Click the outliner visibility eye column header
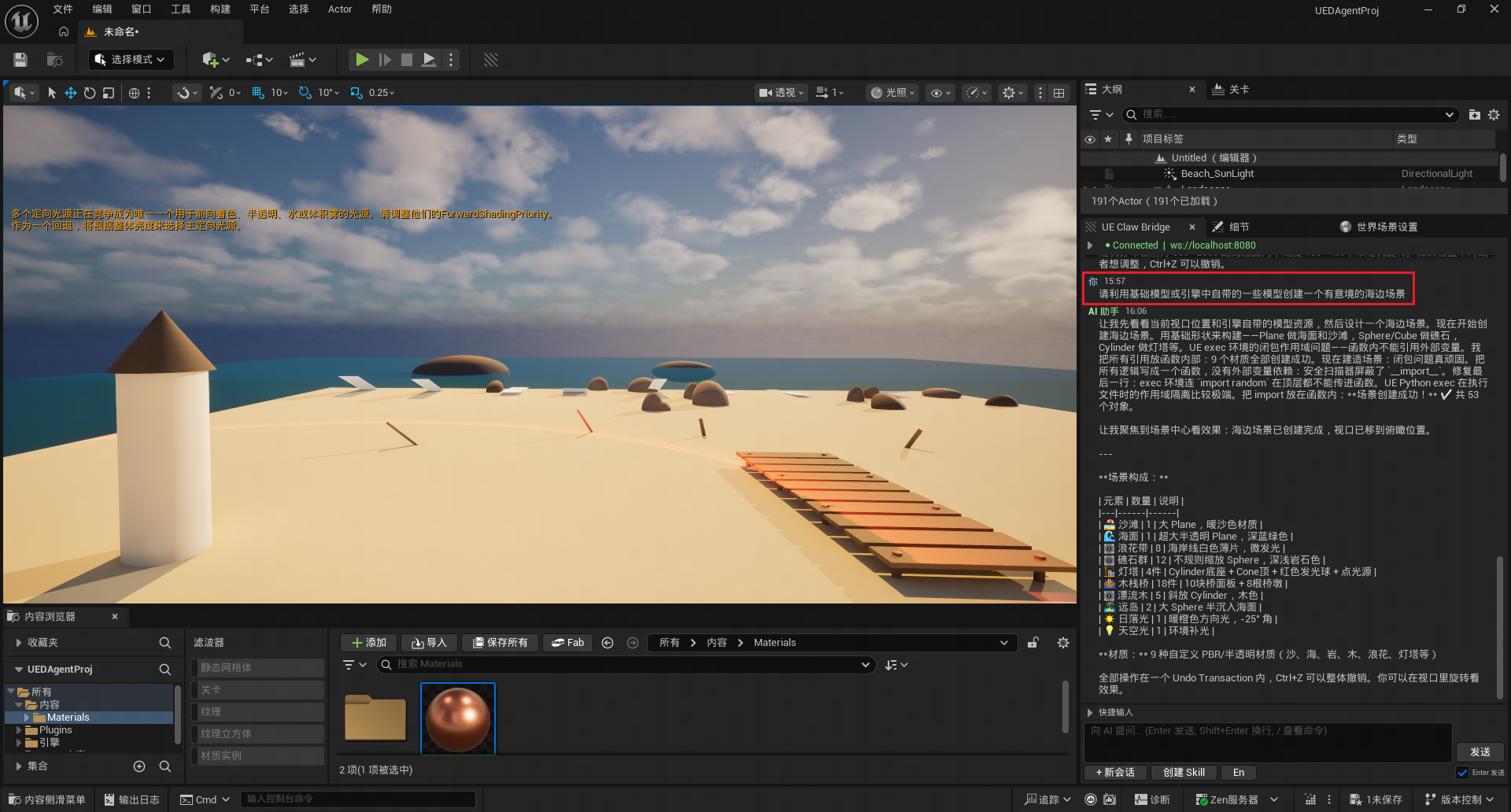The width and height of the screenshot is (1511, 812). tap(1090, 139)
